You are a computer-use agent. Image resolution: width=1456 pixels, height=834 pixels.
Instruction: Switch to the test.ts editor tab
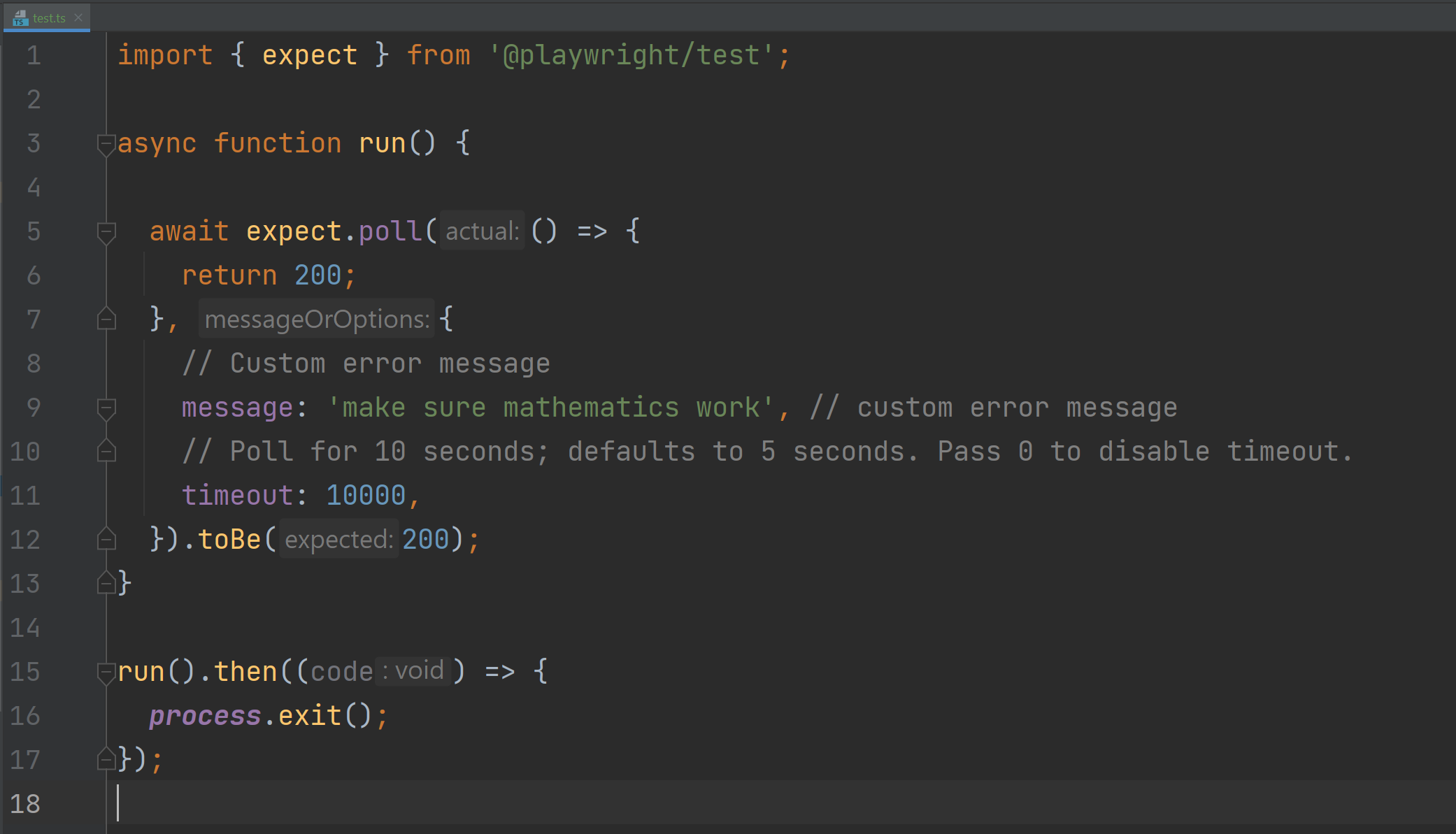[x=48, y=18]
